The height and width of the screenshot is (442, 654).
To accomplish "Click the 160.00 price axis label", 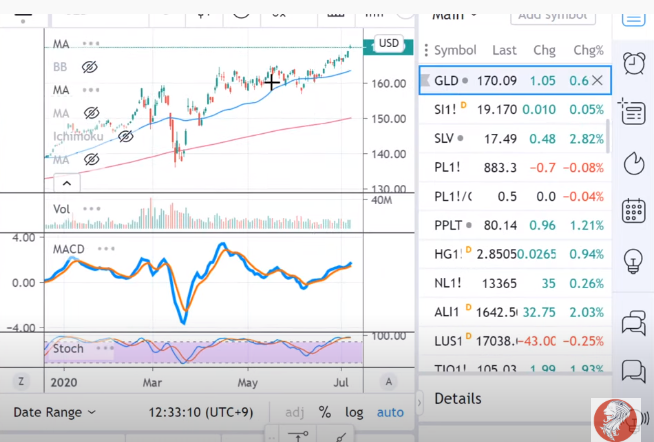I will pyautogui.click(x=389, y=83).
